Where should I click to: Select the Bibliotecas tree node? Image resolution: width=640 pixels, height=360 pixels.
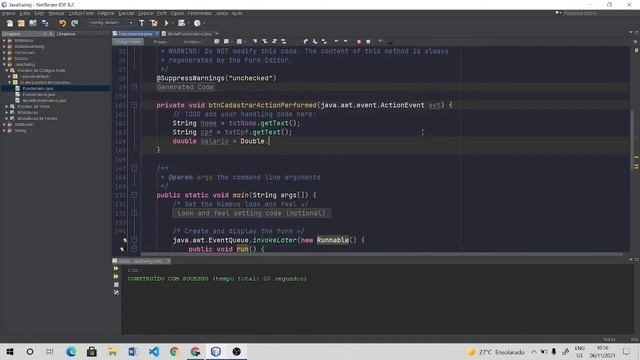tap(27, 112)
